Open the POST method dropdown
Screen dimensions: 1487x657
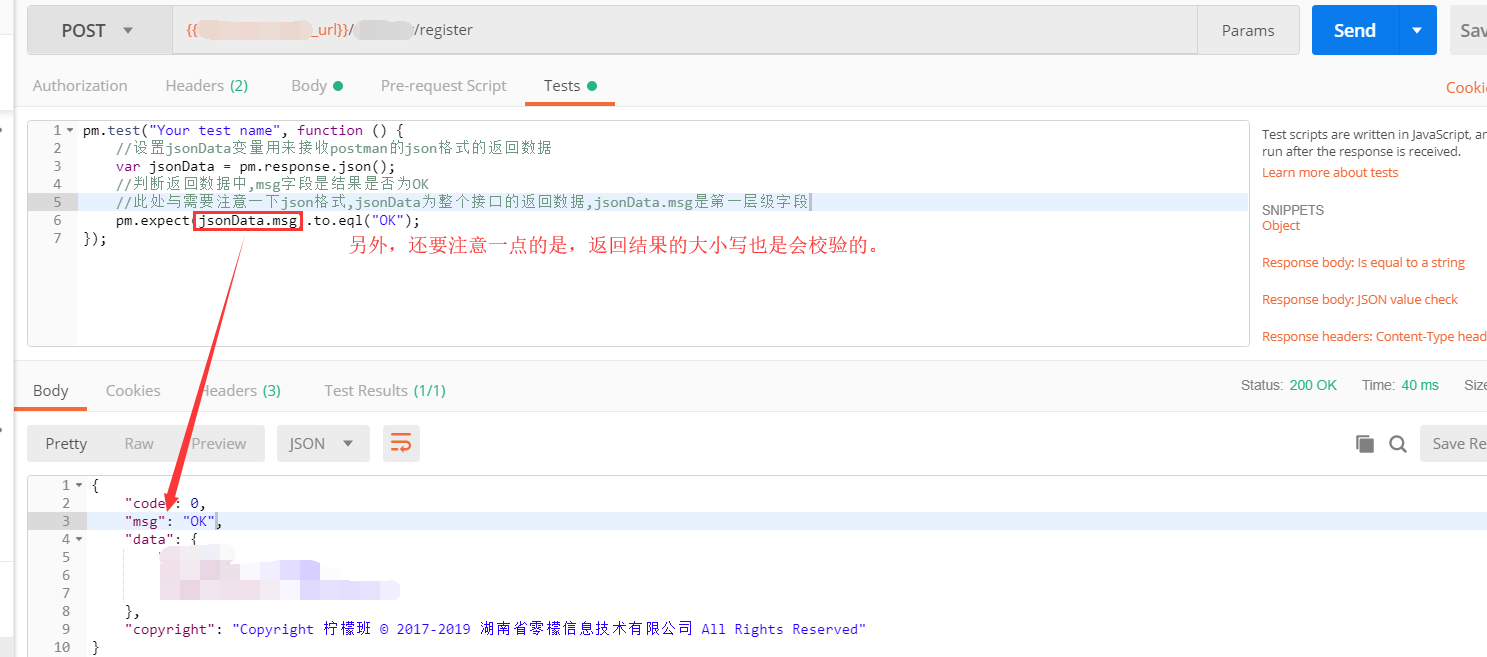tap(97, 30)
